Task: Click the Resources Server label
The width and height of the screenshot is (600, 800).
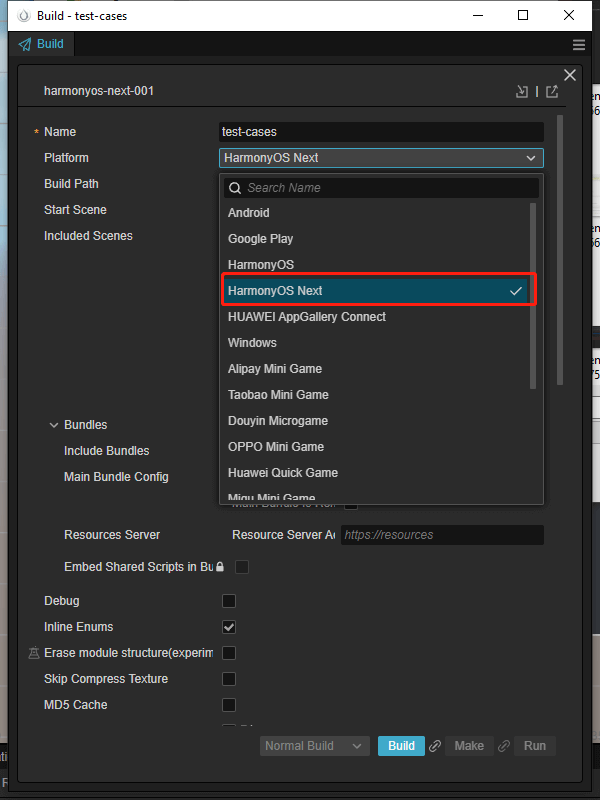Action: (x=112, y=535)
